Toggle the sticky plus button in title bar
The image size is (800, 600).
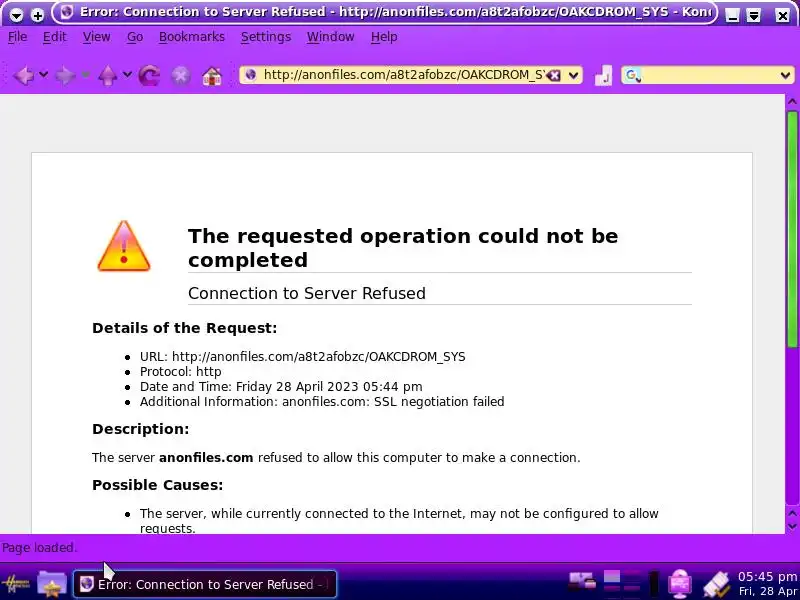[x=37, y=15]
